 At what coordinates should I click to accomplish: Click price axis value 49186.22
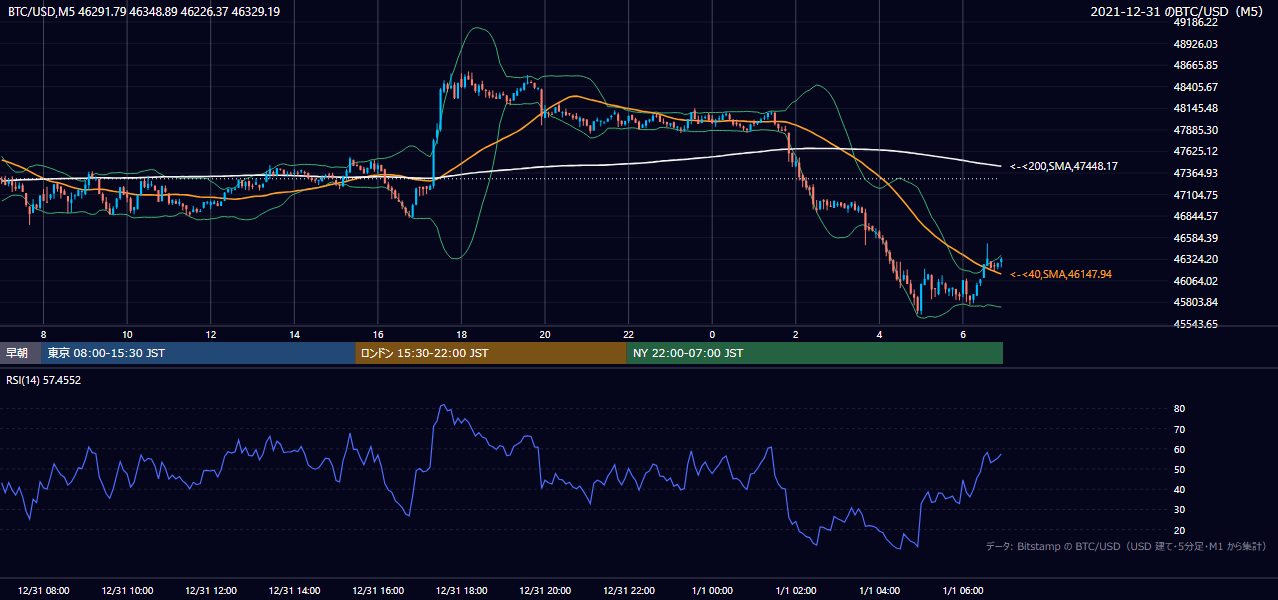click(1196, 22)
